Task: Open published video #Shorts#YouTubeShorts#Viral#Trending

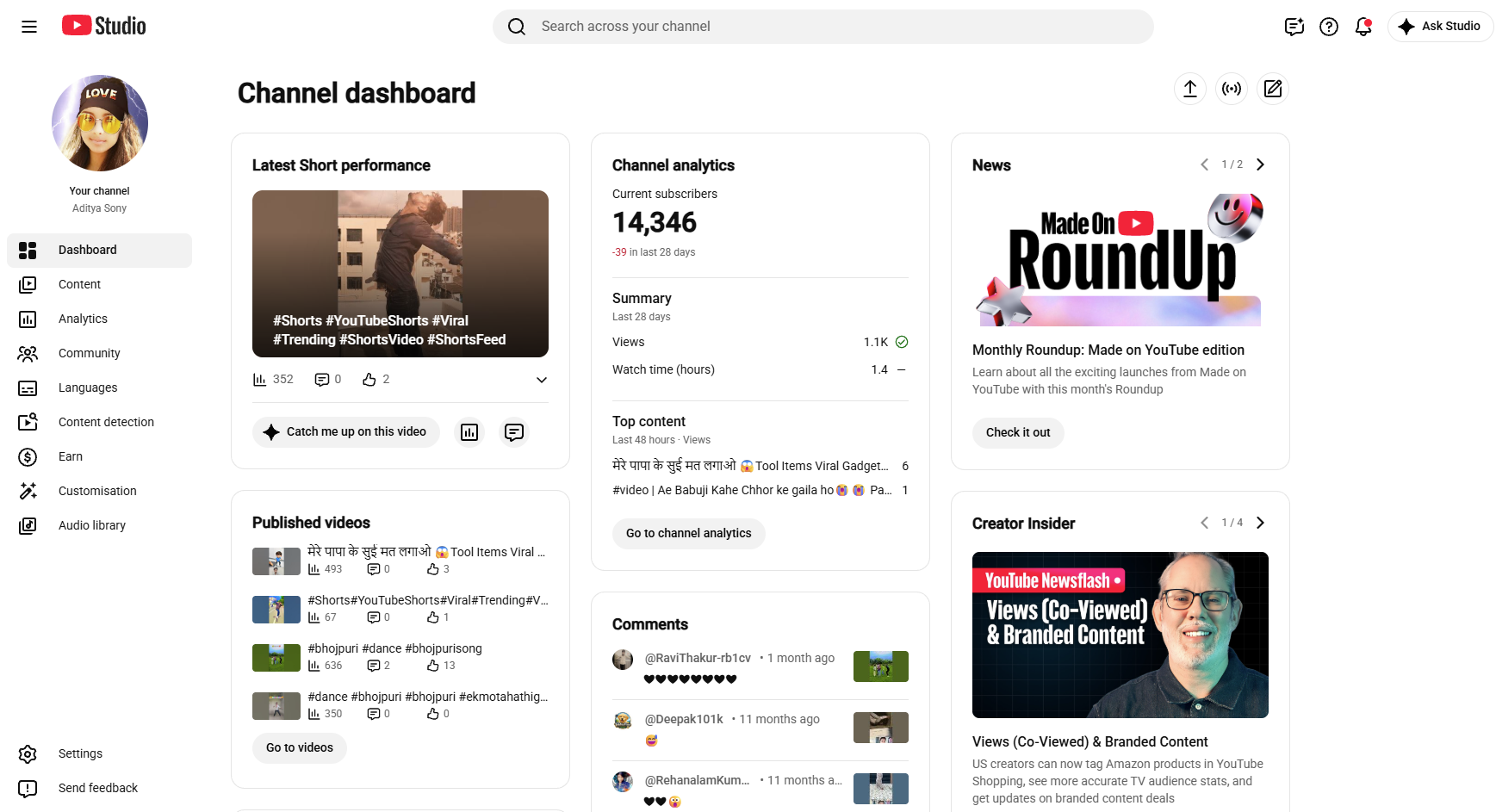Action: point(428,600)
